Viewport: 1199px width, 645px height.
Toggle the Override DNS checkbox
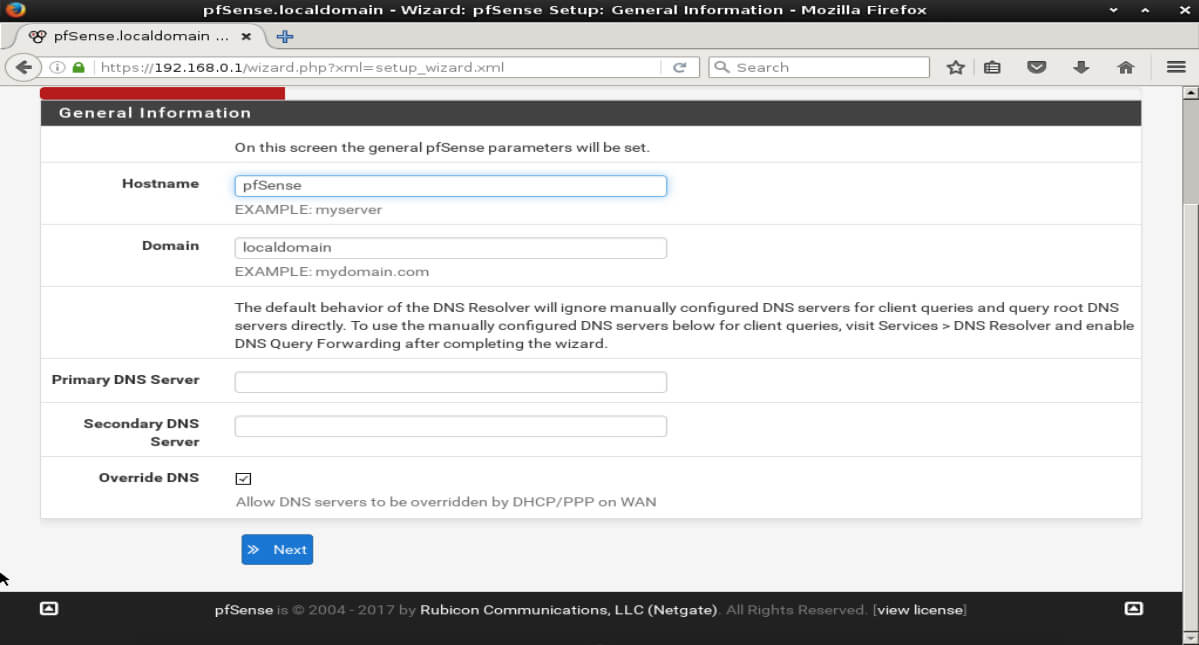click(243, 479)
